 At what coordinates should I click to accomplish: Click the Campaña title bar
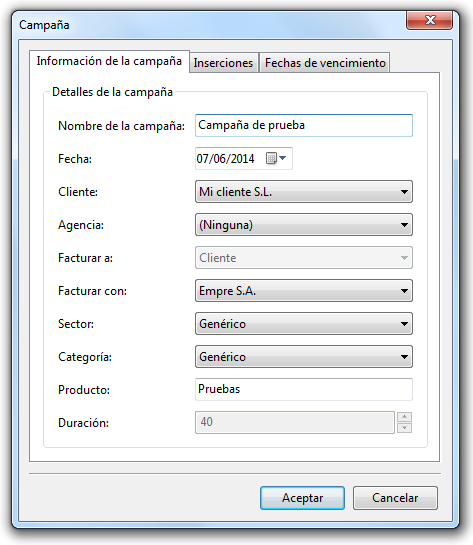tap(209, 25)
